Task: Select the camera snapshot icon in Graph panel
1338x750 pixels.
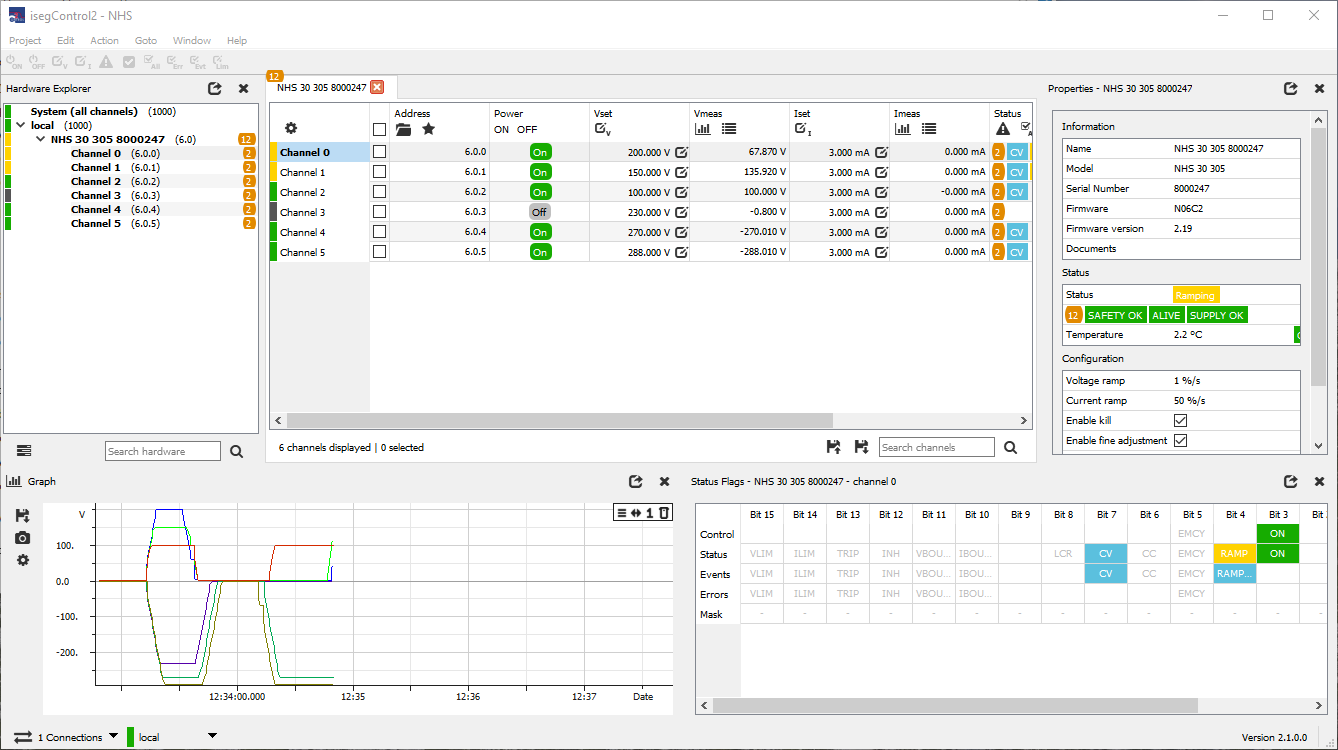Action: tap(22, 538)
